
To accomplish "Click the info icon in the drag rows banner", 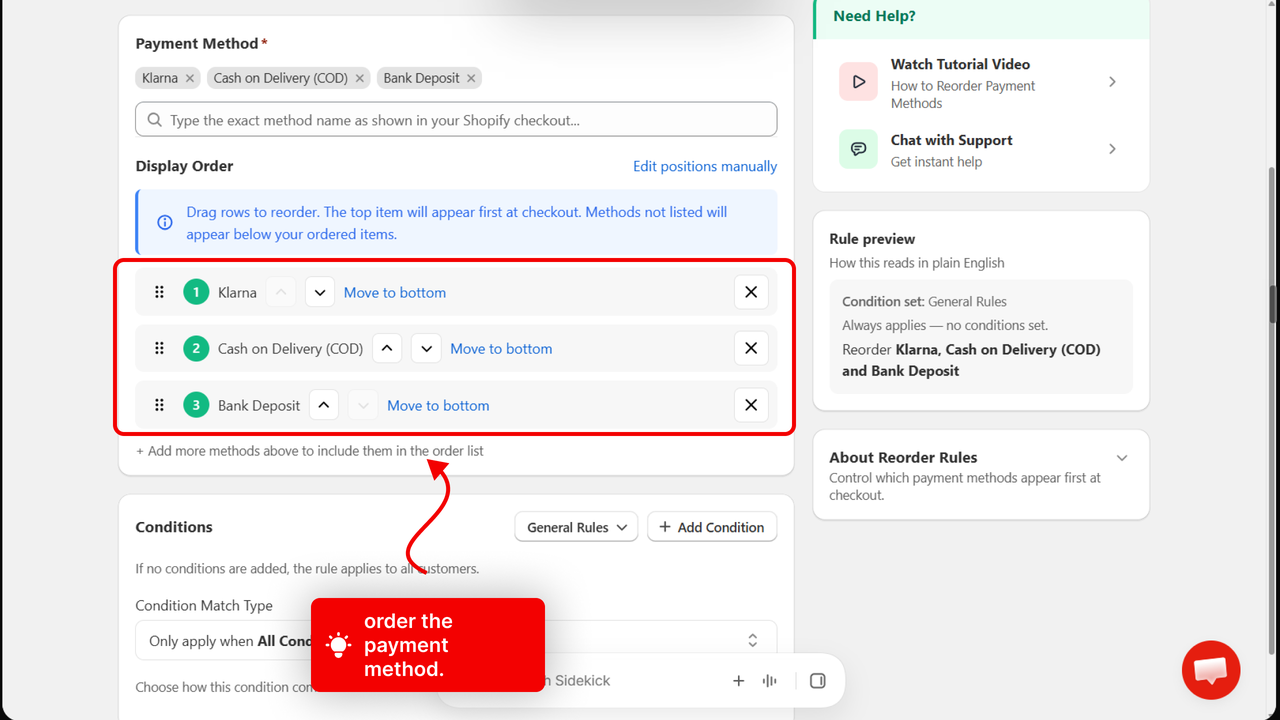I will (x=165, y=222).
